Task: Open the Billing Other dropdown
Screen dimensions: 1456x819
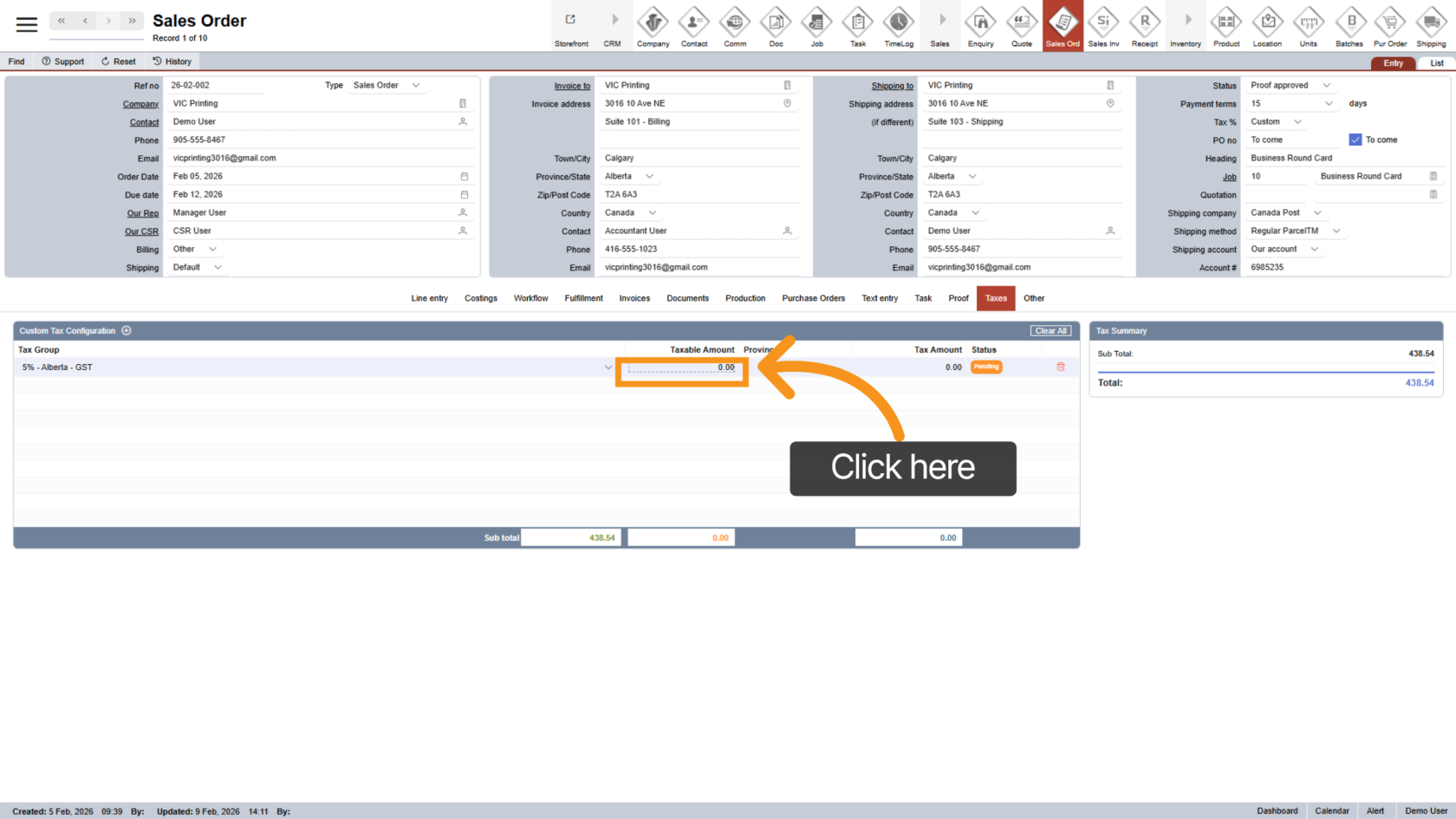Action: click(x=212, y=250)
